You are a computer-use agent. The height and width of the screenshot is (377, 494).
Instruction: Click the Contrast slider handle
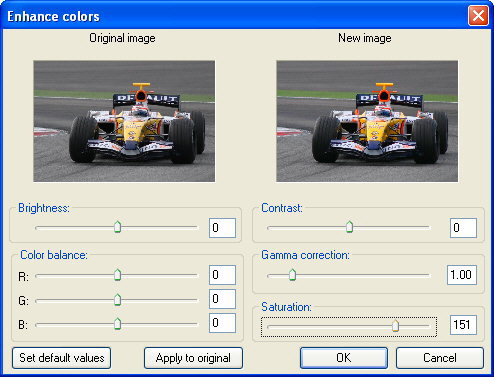point(349,227)
